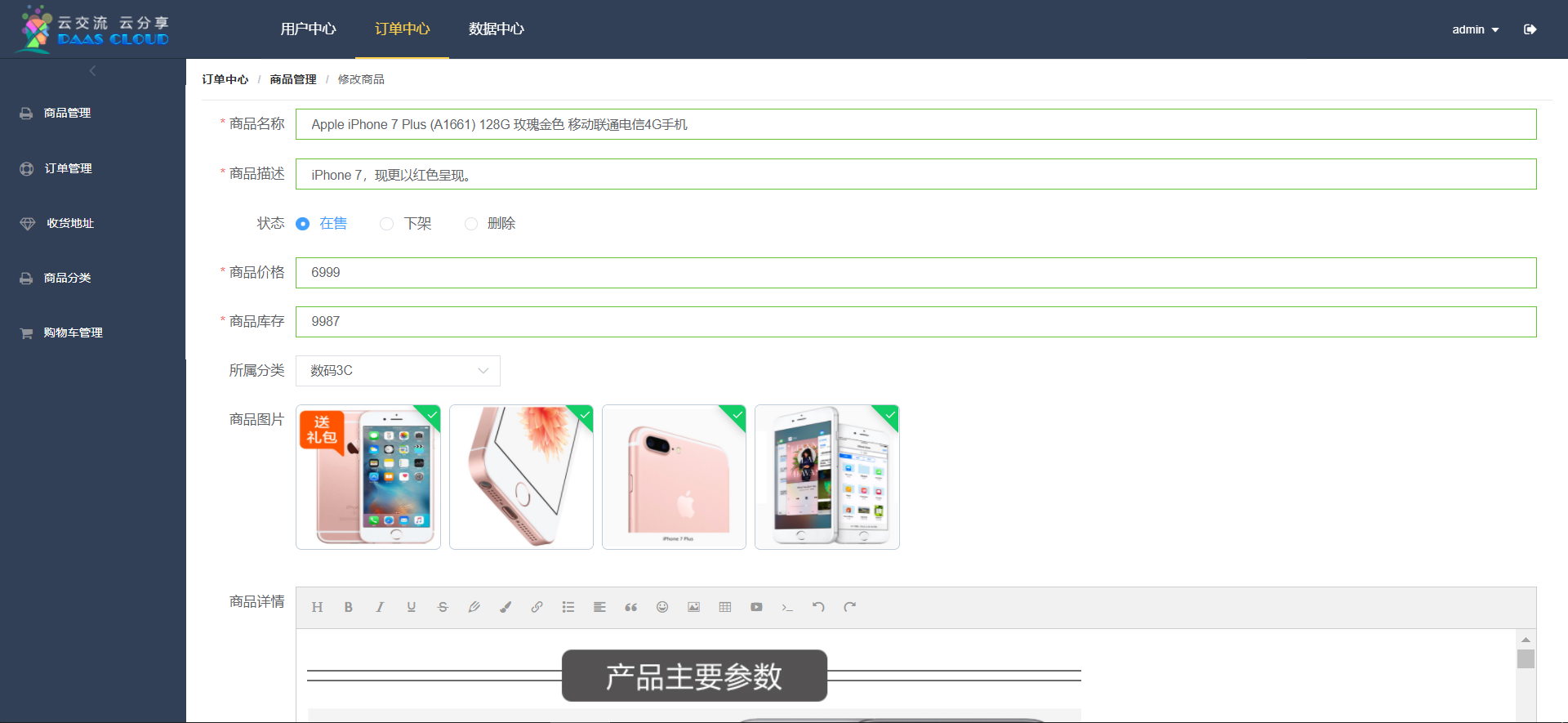Click the DAAS CLOUD logo
This screenshot has width=1568, height=723.
(93, 29)
